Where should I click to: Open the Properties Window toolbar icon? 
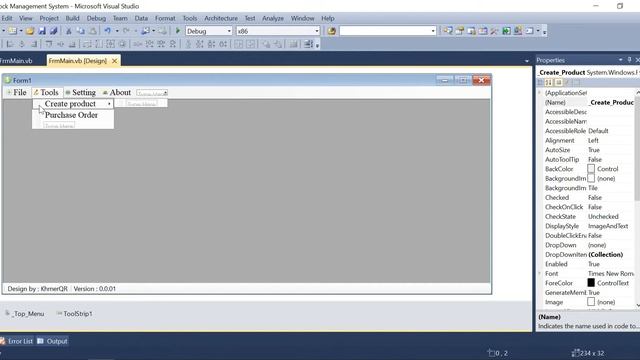point(460,31)
